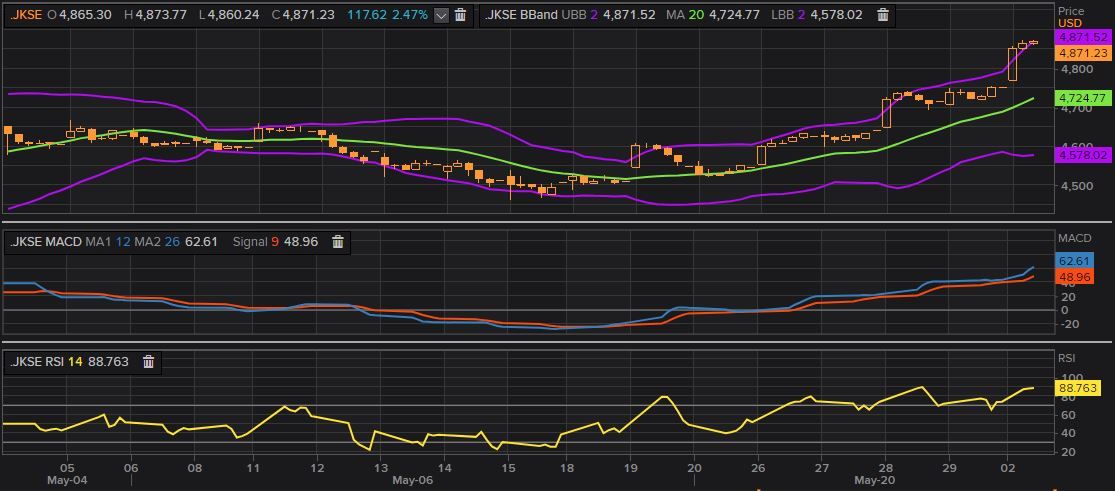Click the 29 date tick on time axis
Screen dimensions: 1115x491
coord(948,468)
